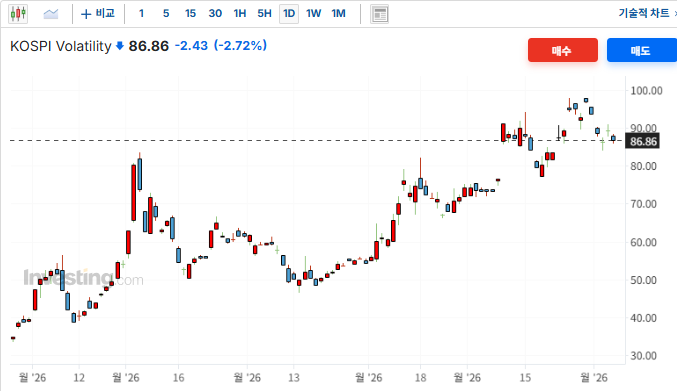
Task: Click the change value -2.43
Action: point(191,45)
